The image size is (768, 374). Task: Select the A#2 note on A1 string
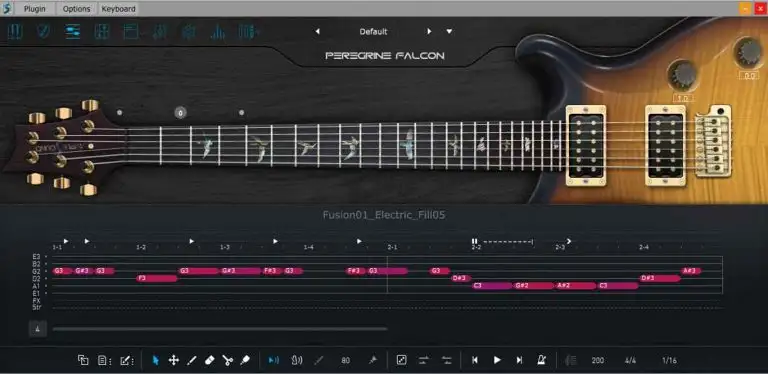click(576, 286)
